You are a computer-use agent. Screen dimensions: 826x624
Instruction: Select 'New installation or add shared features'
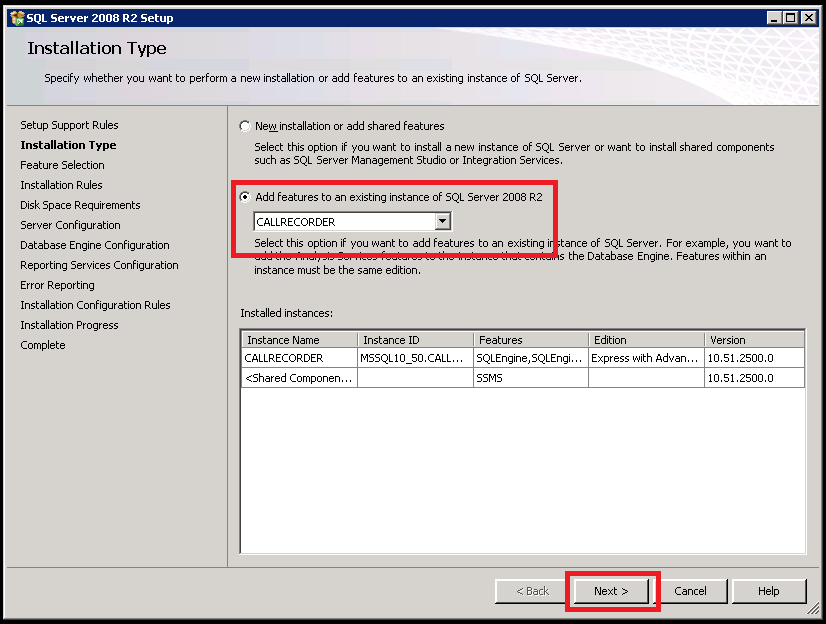click(245, 125)
